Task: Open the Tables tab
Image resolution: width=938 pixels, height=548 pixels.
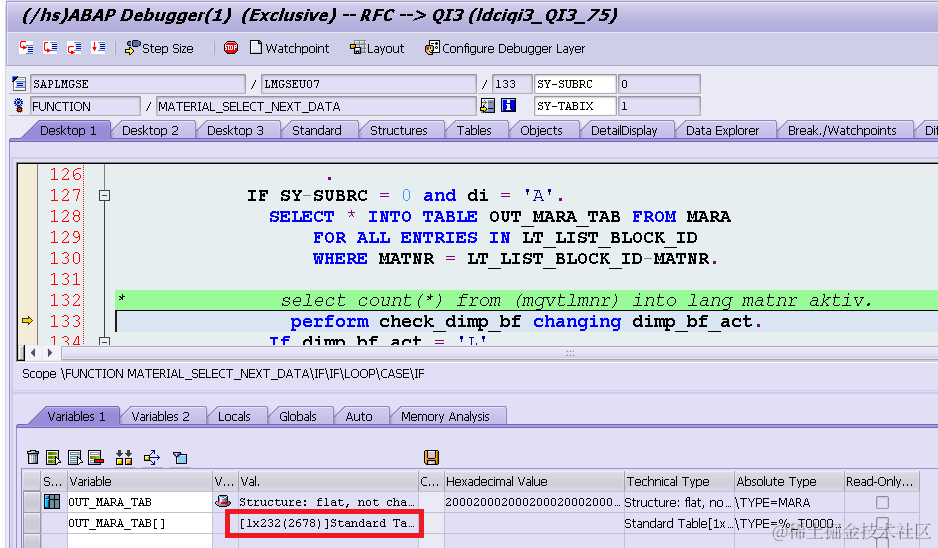Action: (x=474, y=130)
